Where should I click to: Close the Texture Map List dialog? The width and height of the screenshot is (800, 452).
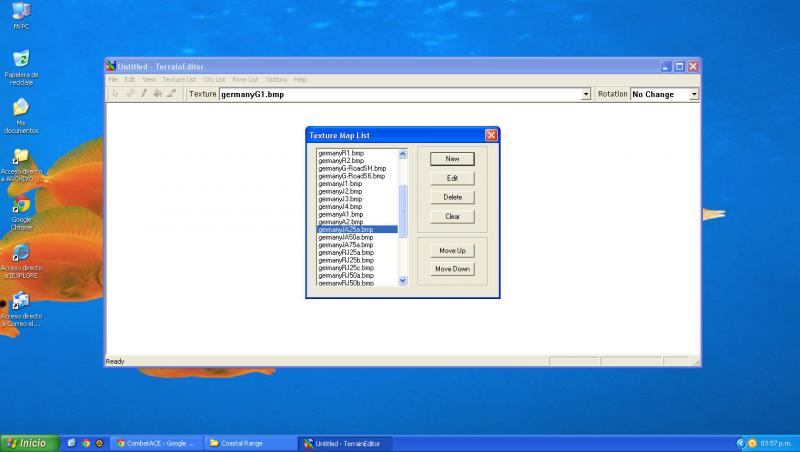pos(491,135)
